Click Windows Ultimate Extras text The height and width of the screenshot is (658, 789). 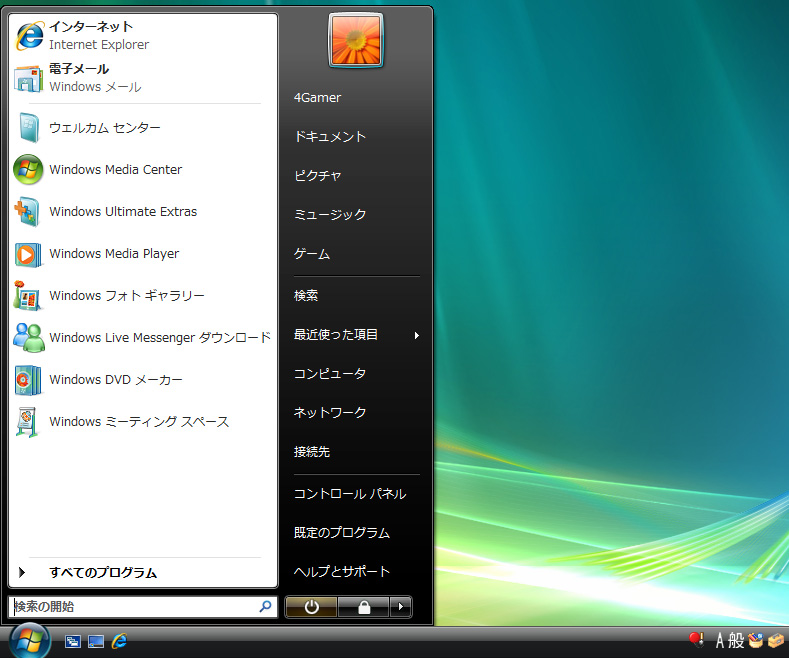tap(123, 212)
